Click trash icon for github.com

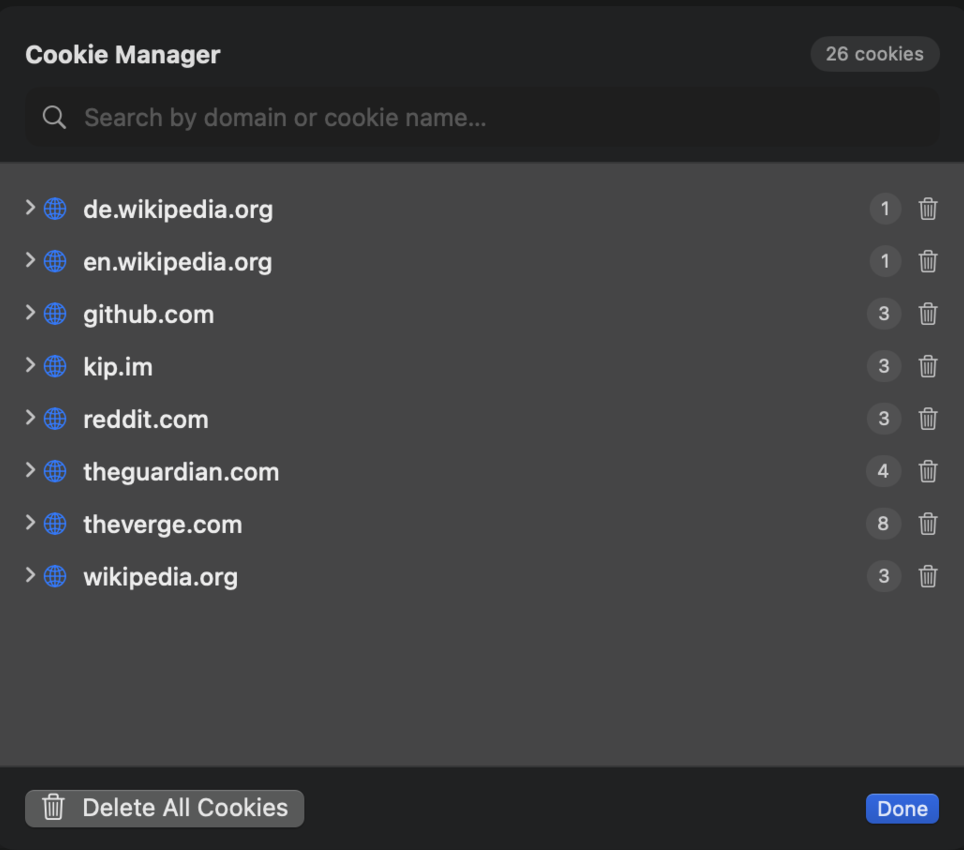928,314
